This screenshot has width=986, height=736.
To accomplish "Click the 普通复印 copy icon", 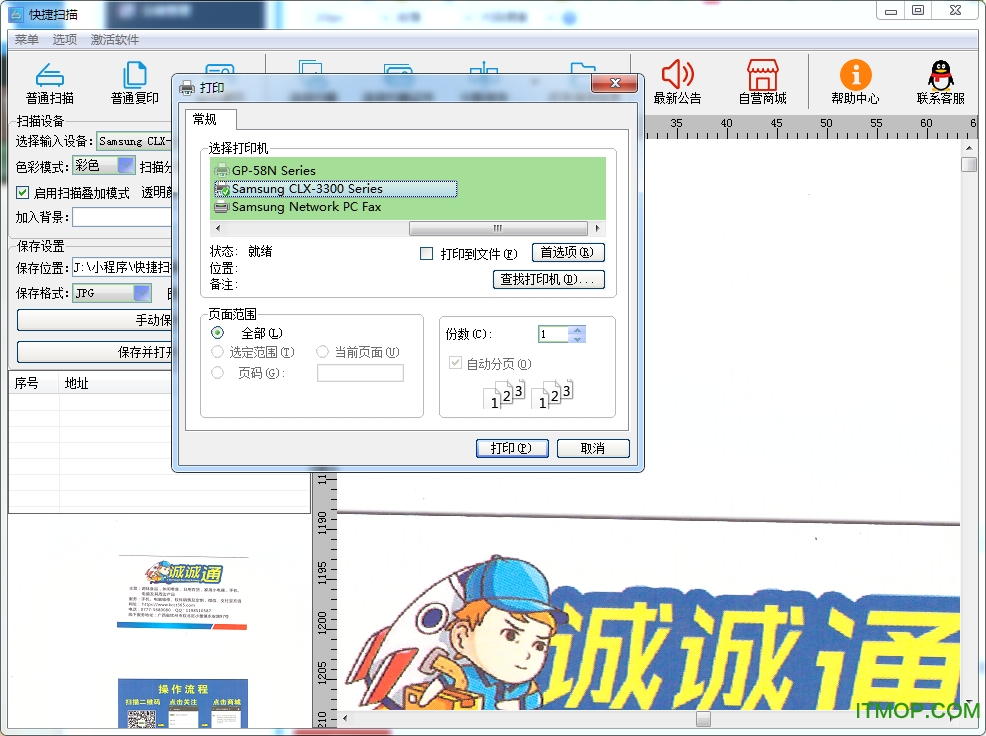I will [134, 75].
